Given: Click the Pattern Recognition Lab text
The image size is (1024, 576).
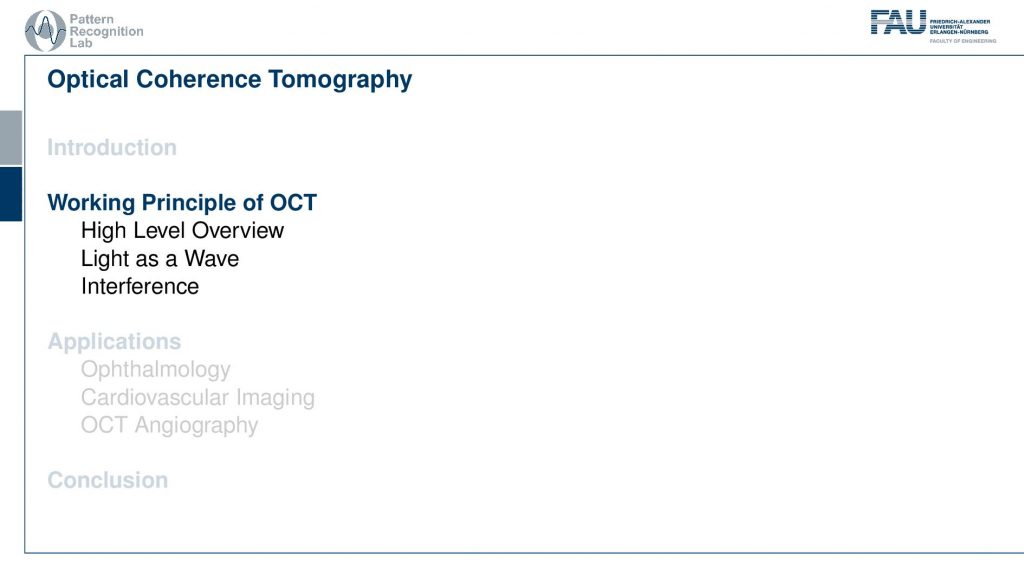Looking at the screenshot, I should [106, 31].
